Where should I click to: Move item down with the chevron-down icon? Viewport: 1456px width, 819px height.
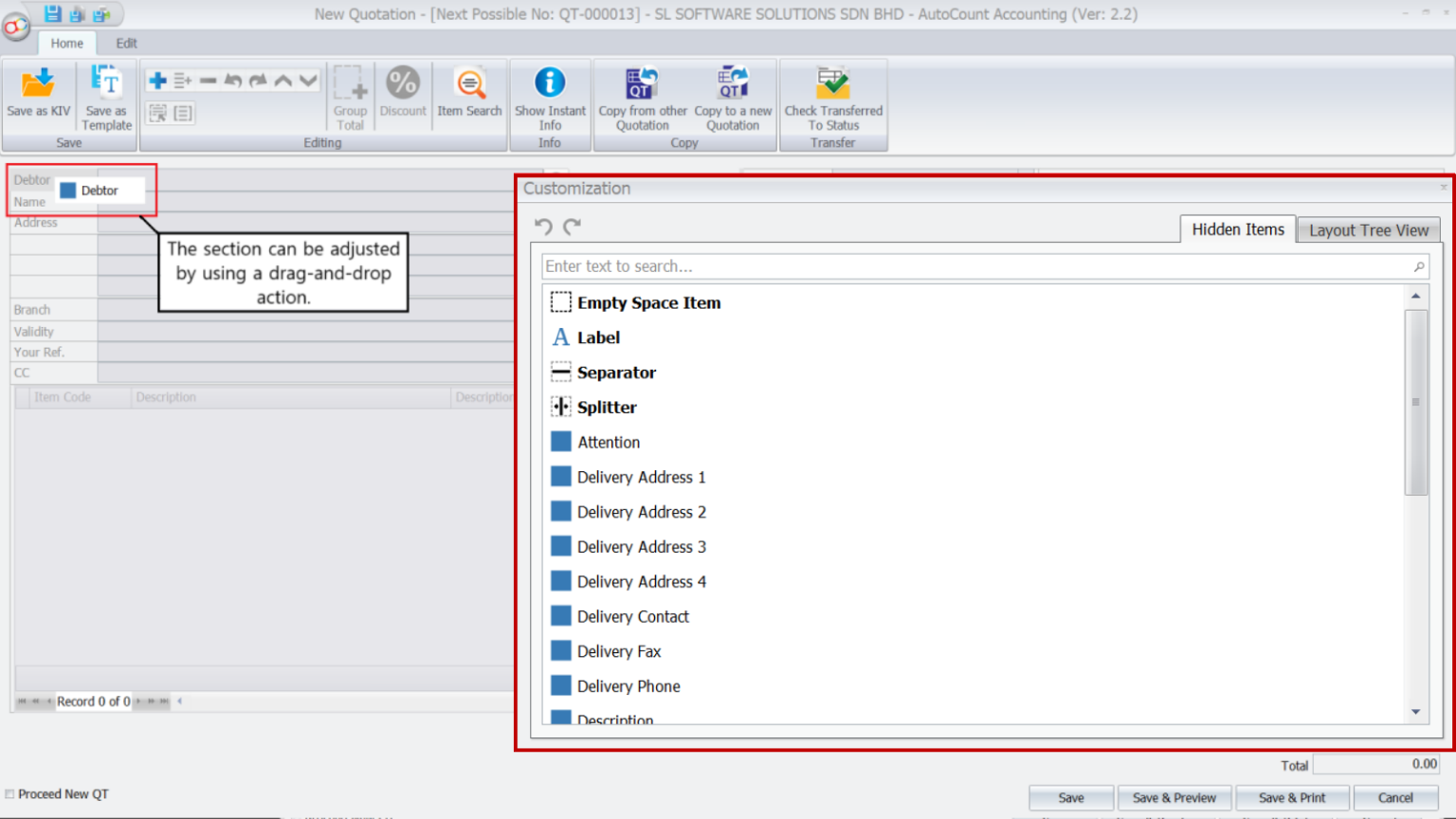click(308, 81)
